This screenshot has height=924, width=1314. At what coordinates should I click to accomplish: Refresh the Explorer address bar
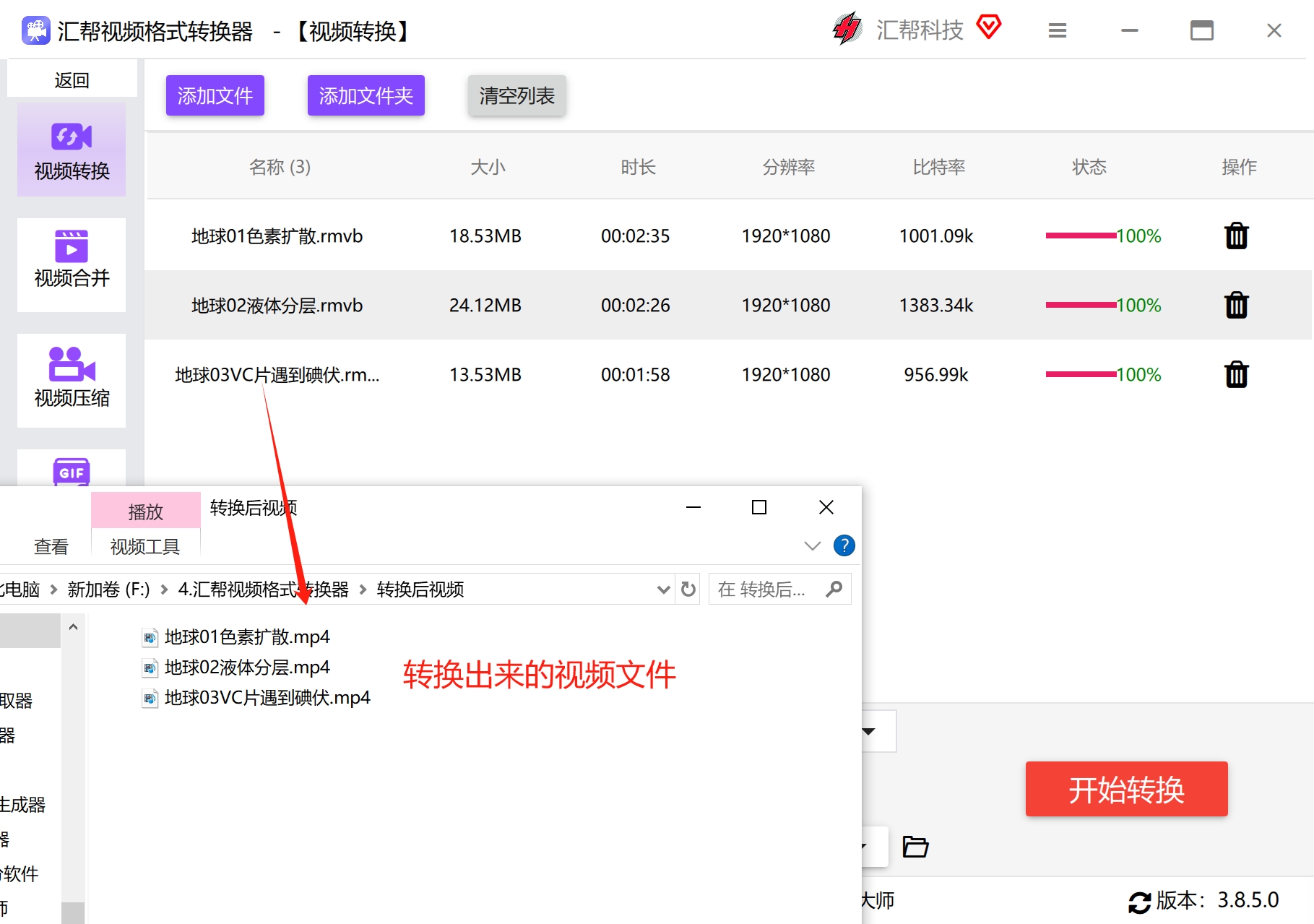pyautogui.click(x=687, y=589)
